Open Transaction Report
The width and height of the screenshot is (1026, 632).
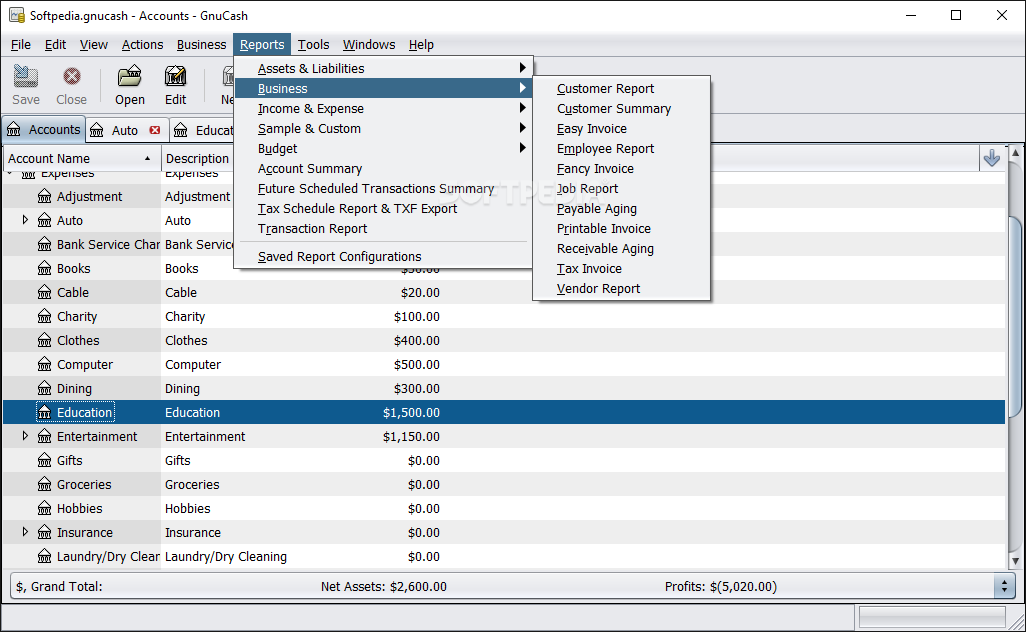pos(383,229)
